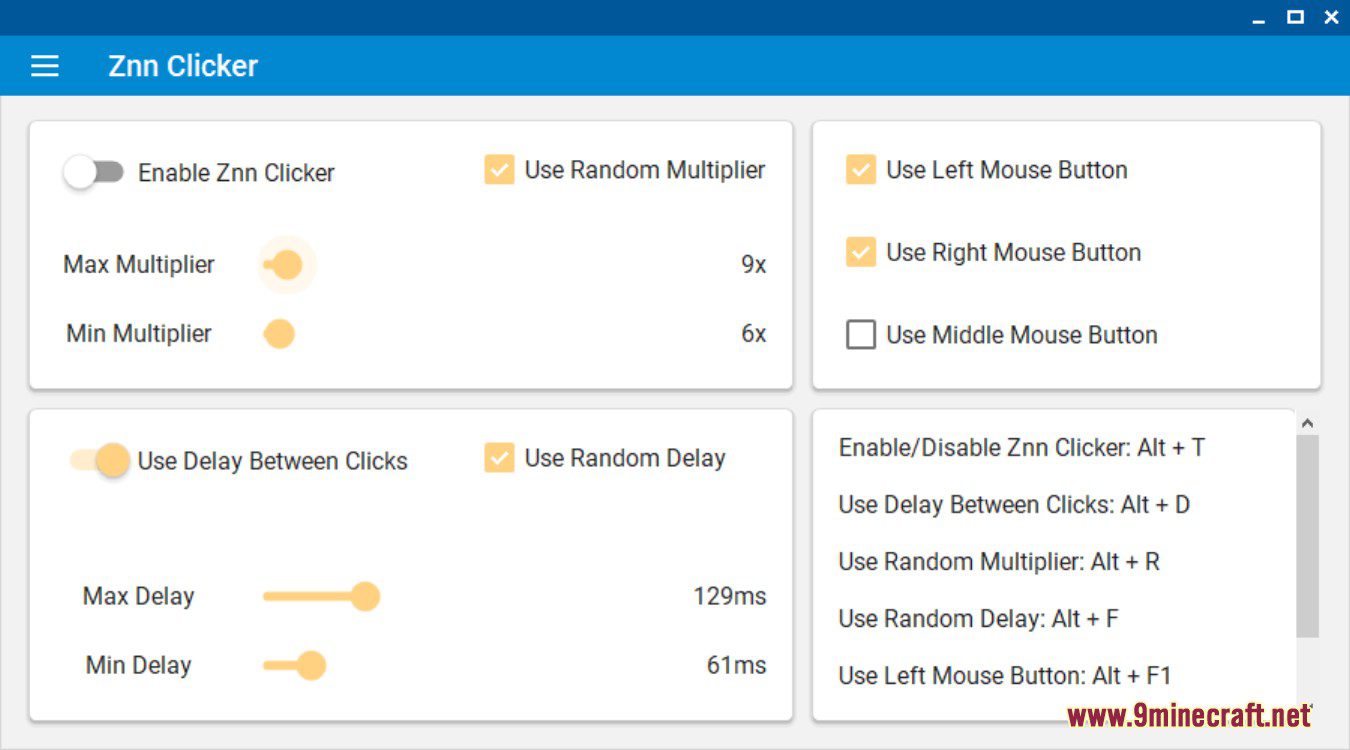Disable Use Left Mouse Button checkbox
Image resolution: width=1350 pixels, height=750 pixels.
click(860, 170)
